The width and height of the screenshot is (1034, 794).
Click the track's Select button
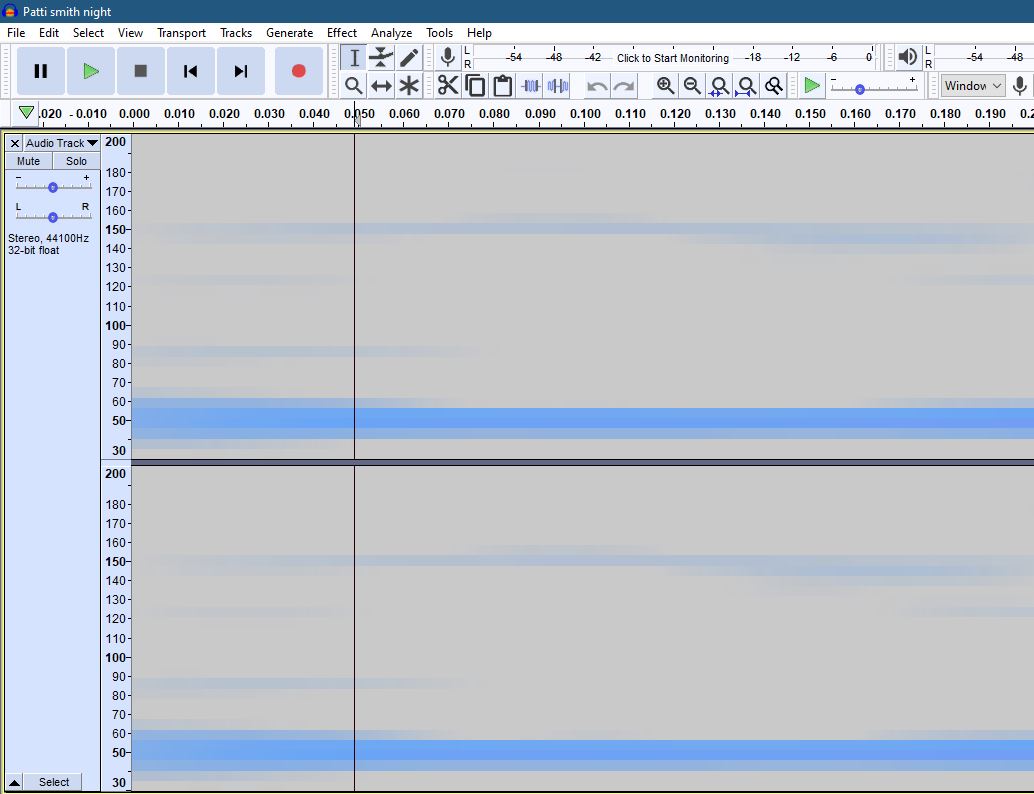52,782
